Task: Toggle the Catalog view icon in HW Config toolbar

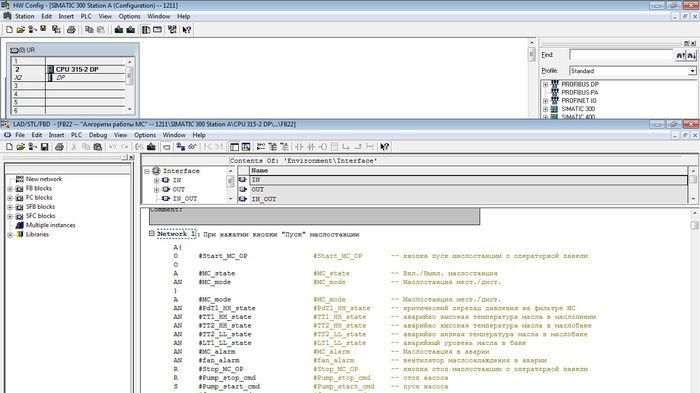Action: point(146,29)
